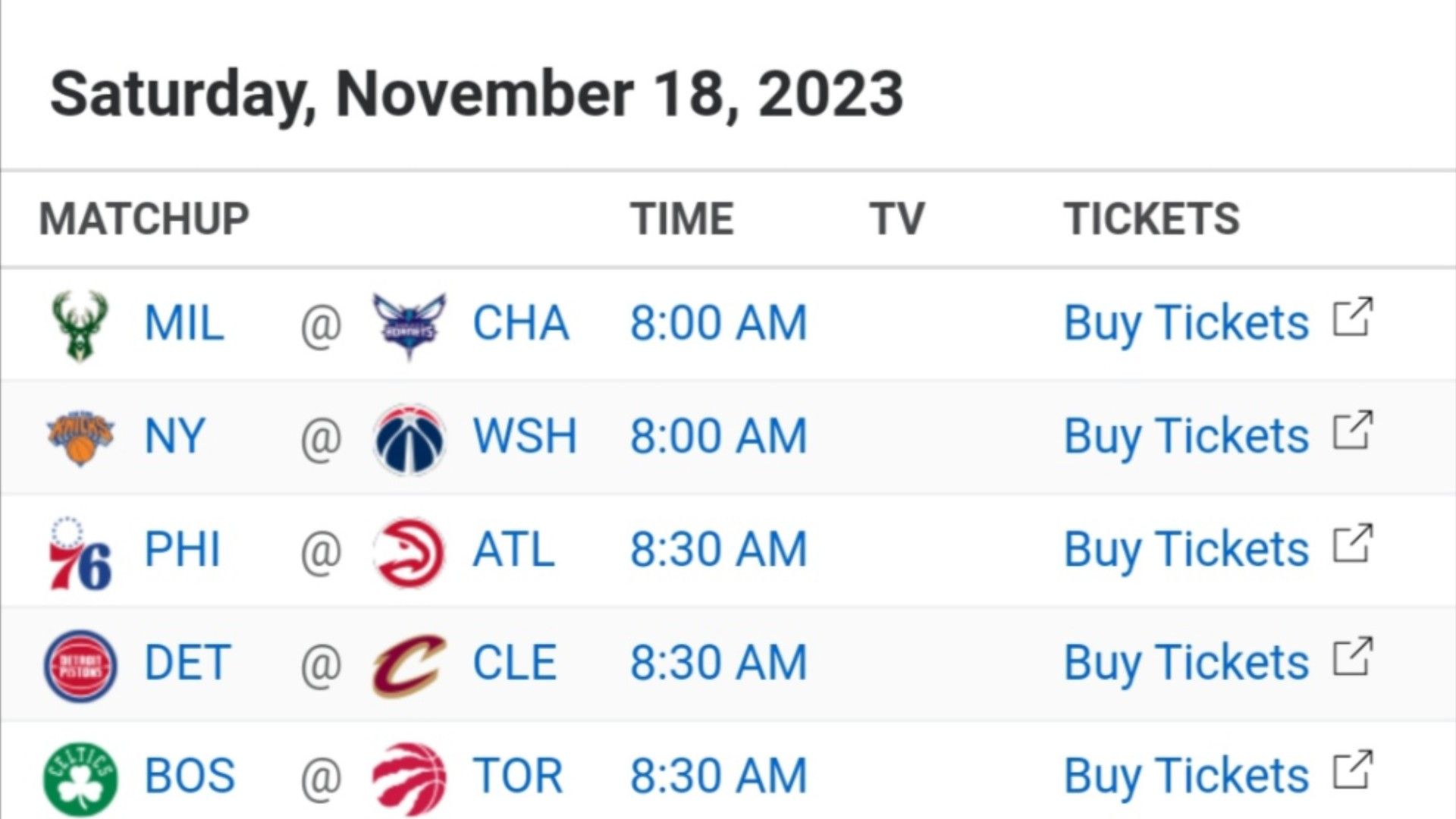Open external link icon for DET game tickets

1353,657
